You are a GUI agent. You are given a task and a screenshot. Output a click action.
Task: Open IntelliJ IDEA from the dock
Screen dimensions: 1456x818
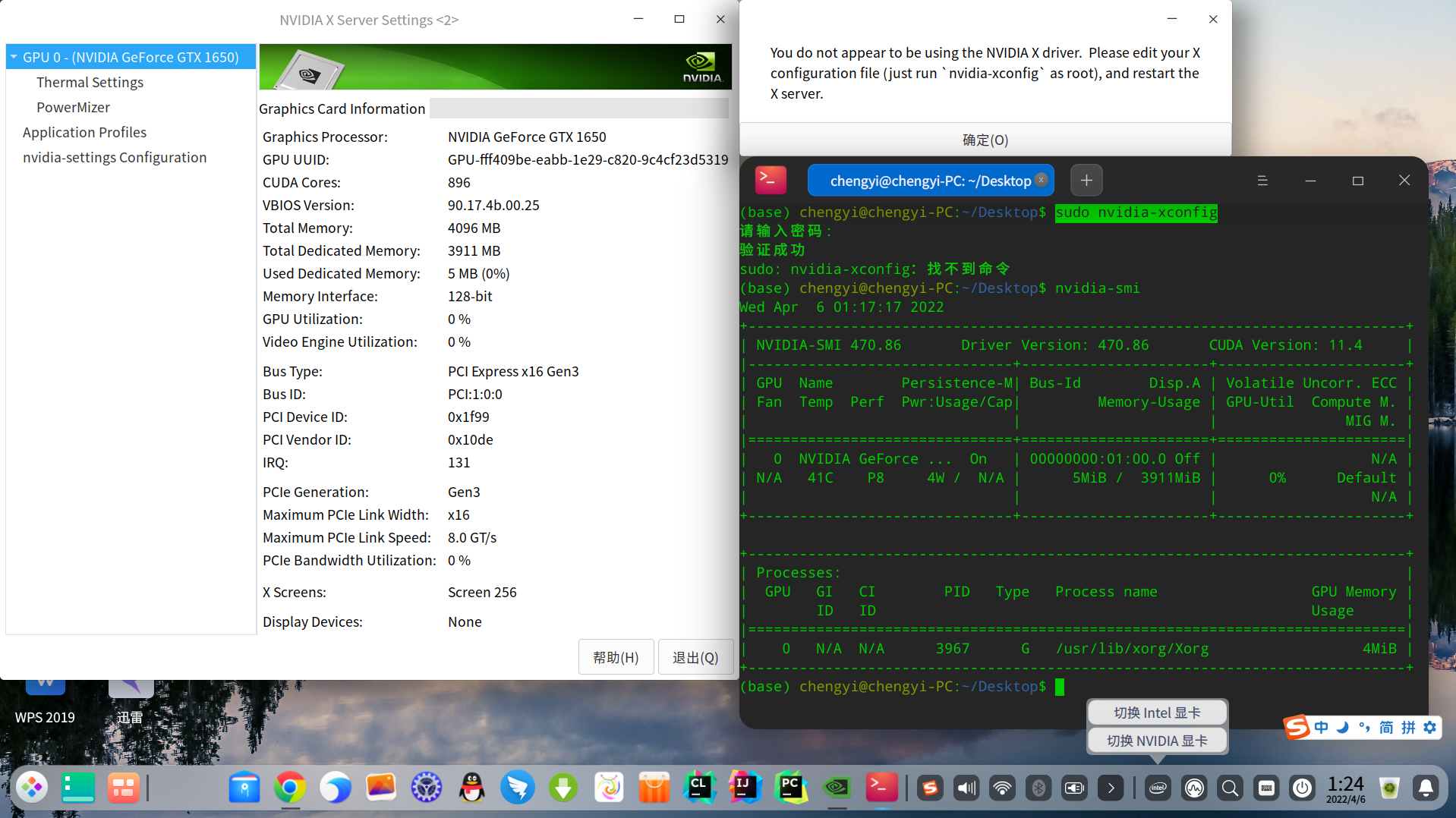[x=745, y=788]
